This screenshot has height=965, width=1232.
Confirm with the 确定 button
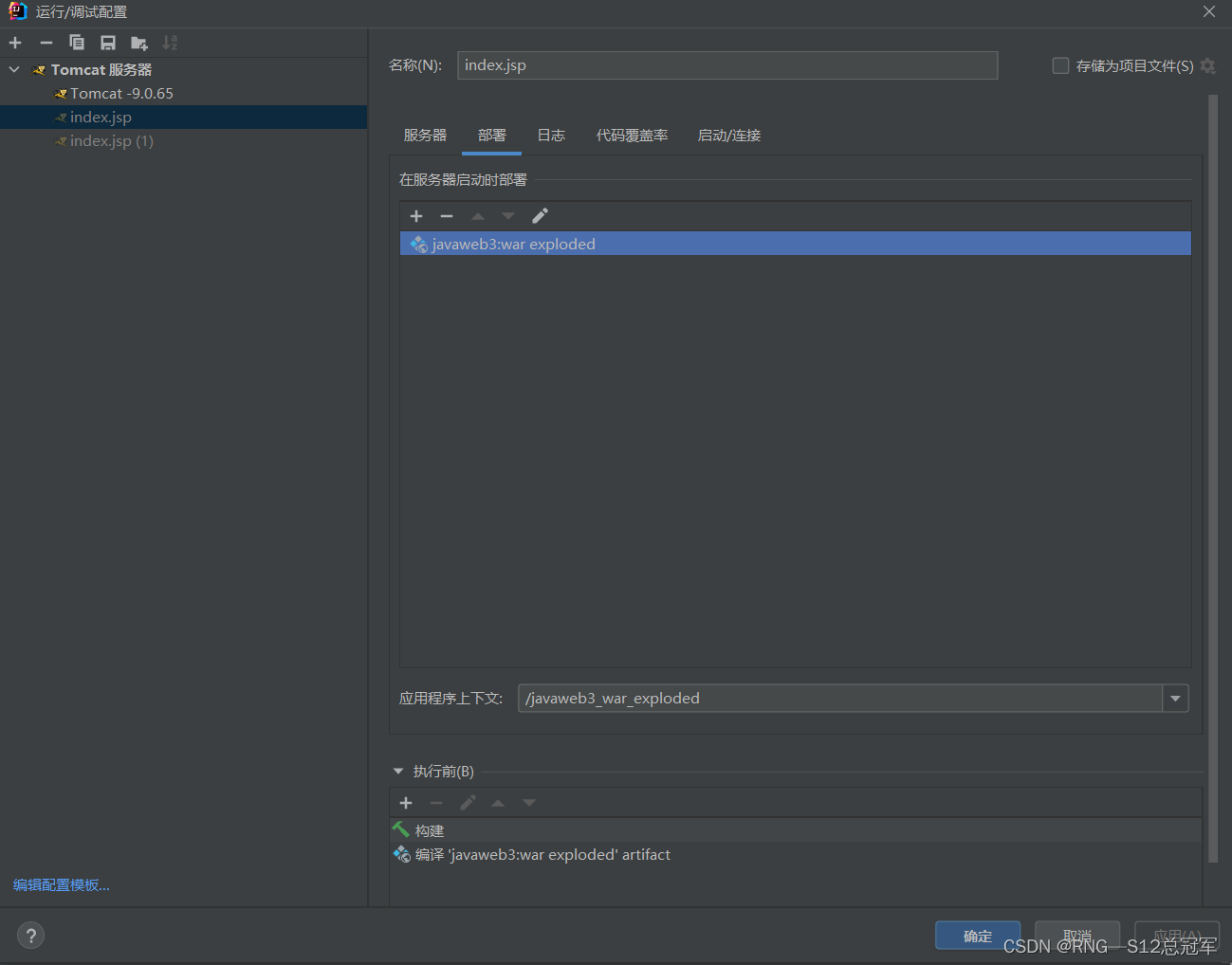click(978, 936)
